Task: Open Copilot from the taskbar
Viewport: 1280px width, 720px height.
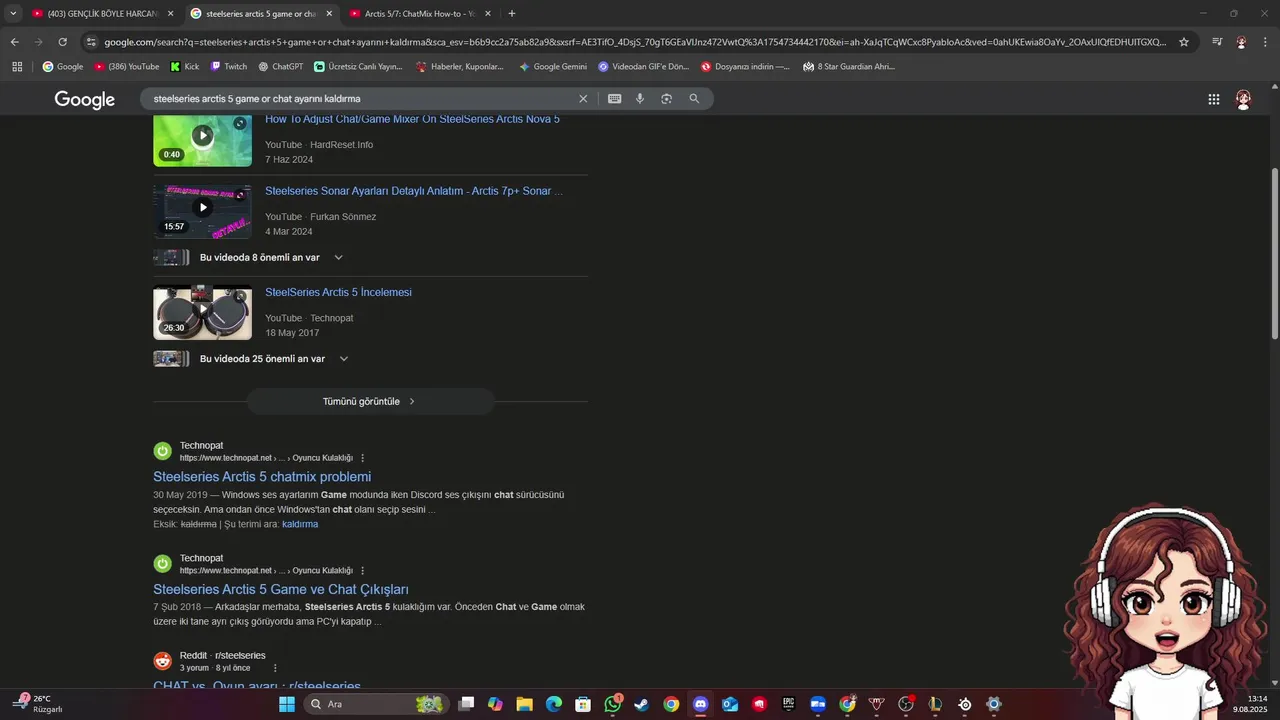Action: point(495,704)
